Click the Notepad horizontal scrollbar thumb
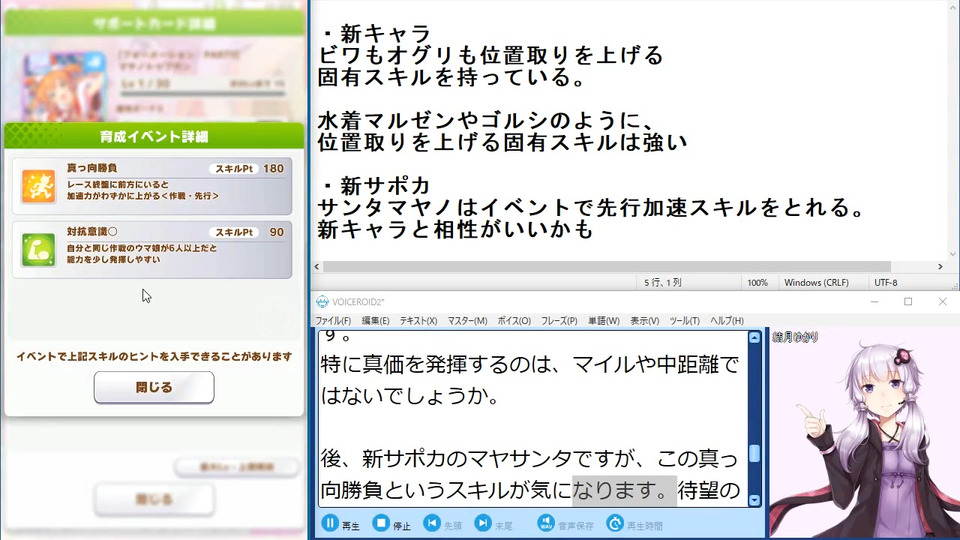This screenshot has height=540, width=960. click(x=607, y=266)
